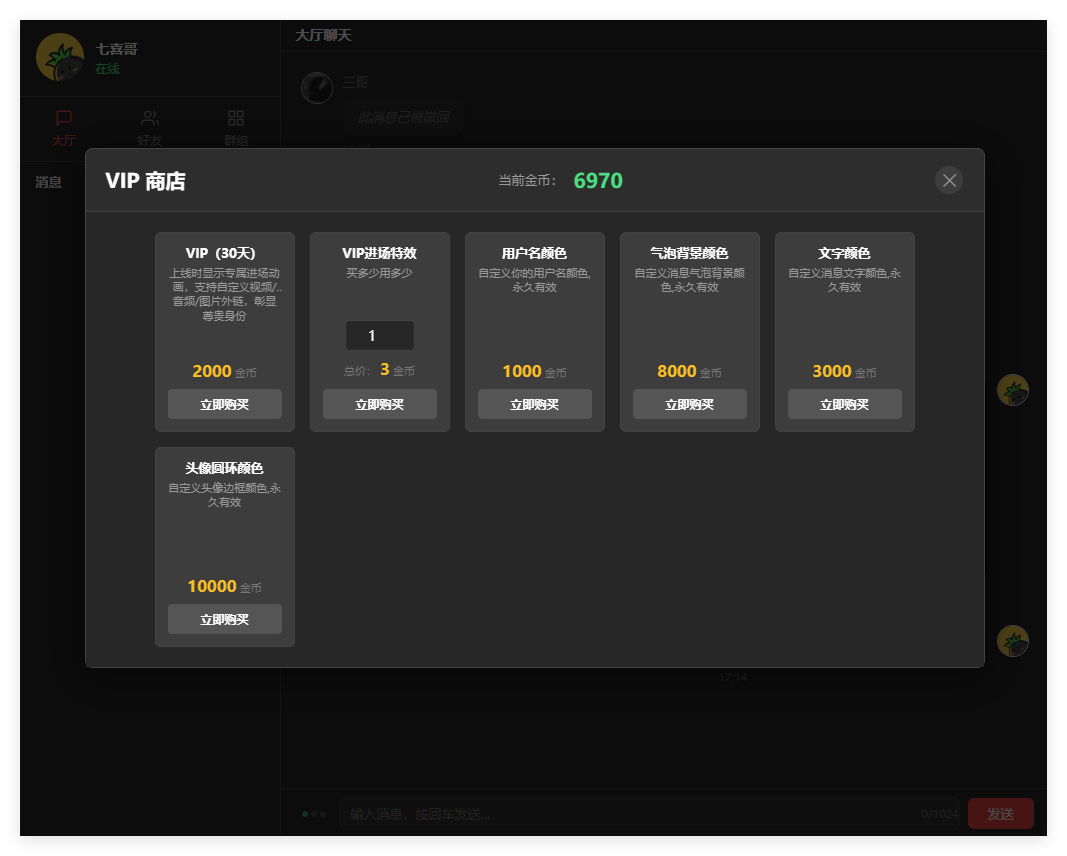Click 七喜哥 profile avatar in sidebar
Screen dimensions: 1067x856
(x=60, y=58)
